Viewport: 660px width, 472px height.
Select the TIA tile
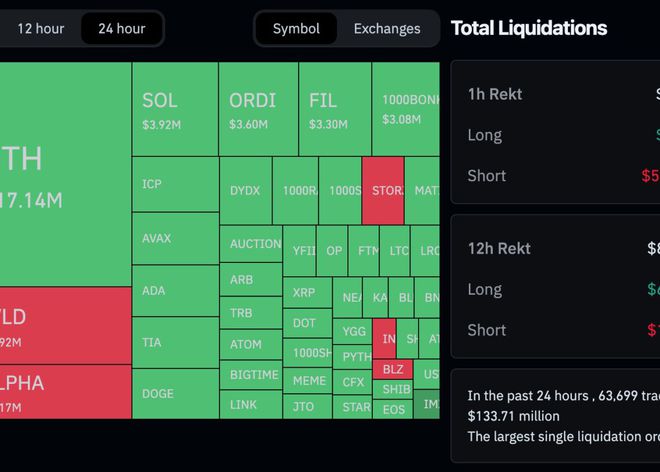(176, 343)
